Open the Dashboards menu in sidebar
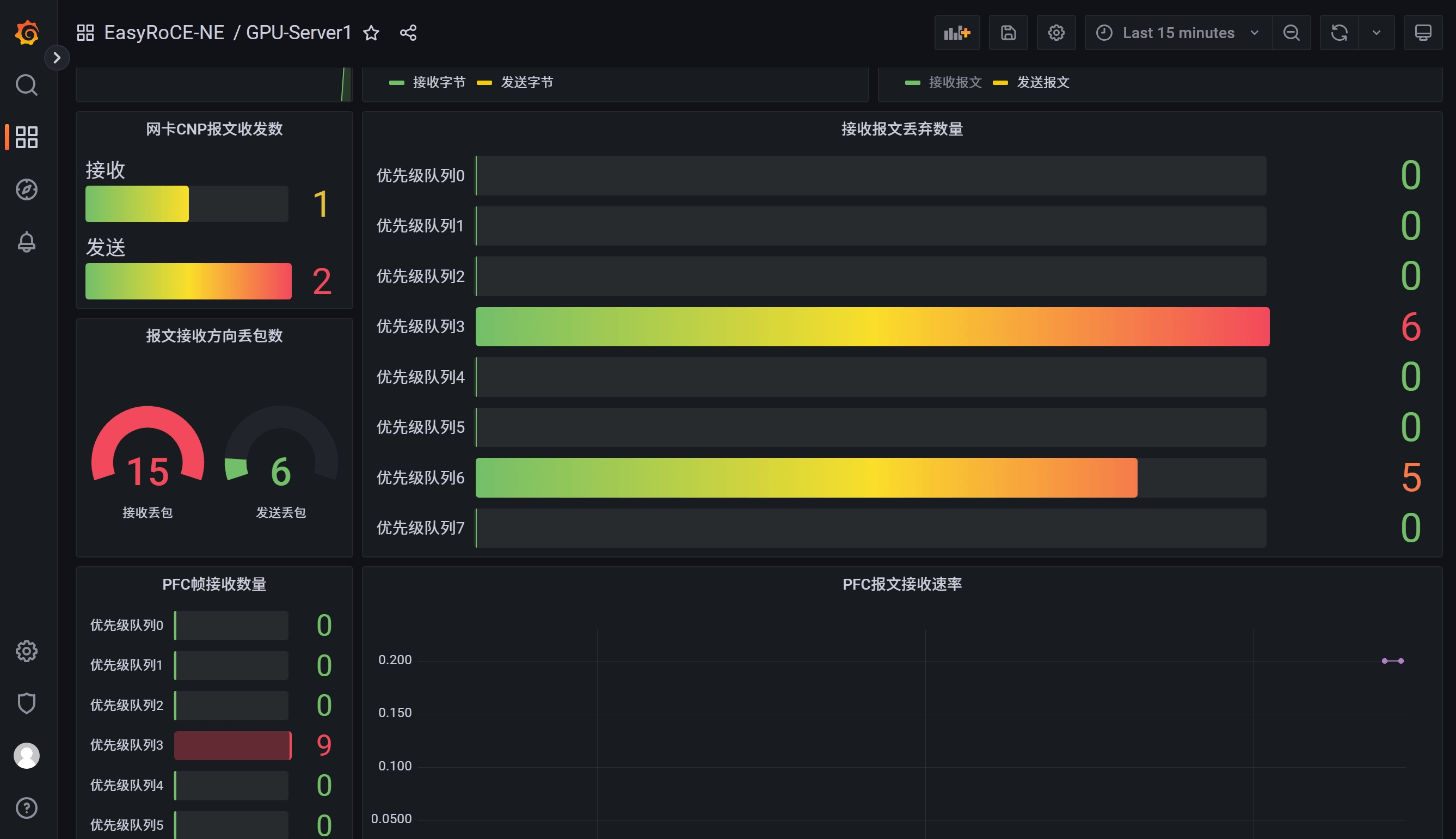Image resolution: width=1456 pixels, height=839 pixels. tap(27, 137)
